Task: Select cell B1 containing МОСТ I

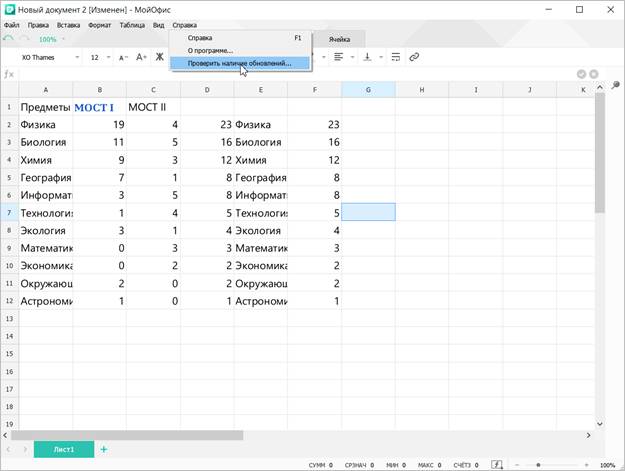Action: [99, 107]
